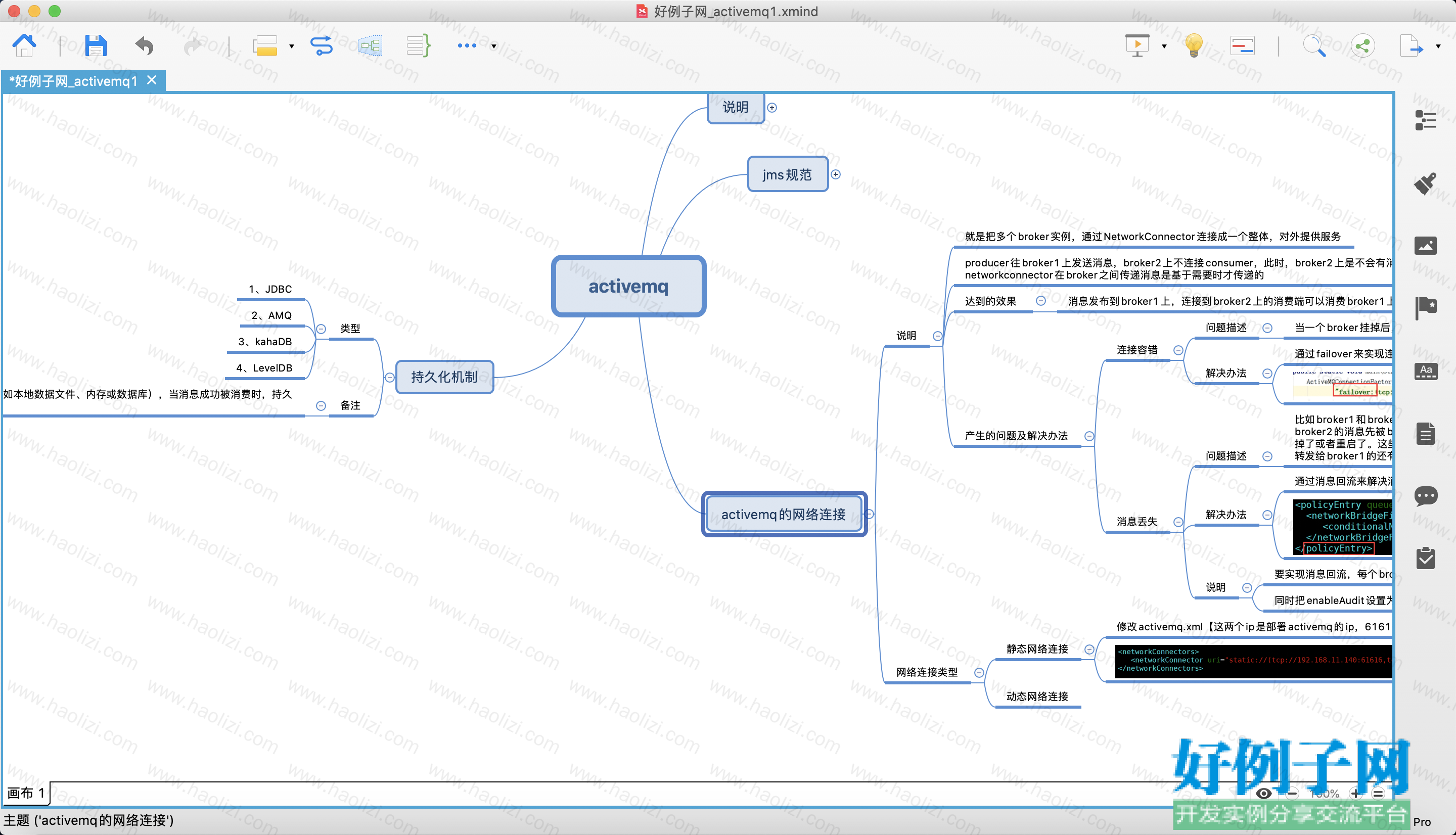Viewport: 1456px width, 835px height.
Task: Collapse the 网络连接类型 subtopics
Action: click(979, 673)
